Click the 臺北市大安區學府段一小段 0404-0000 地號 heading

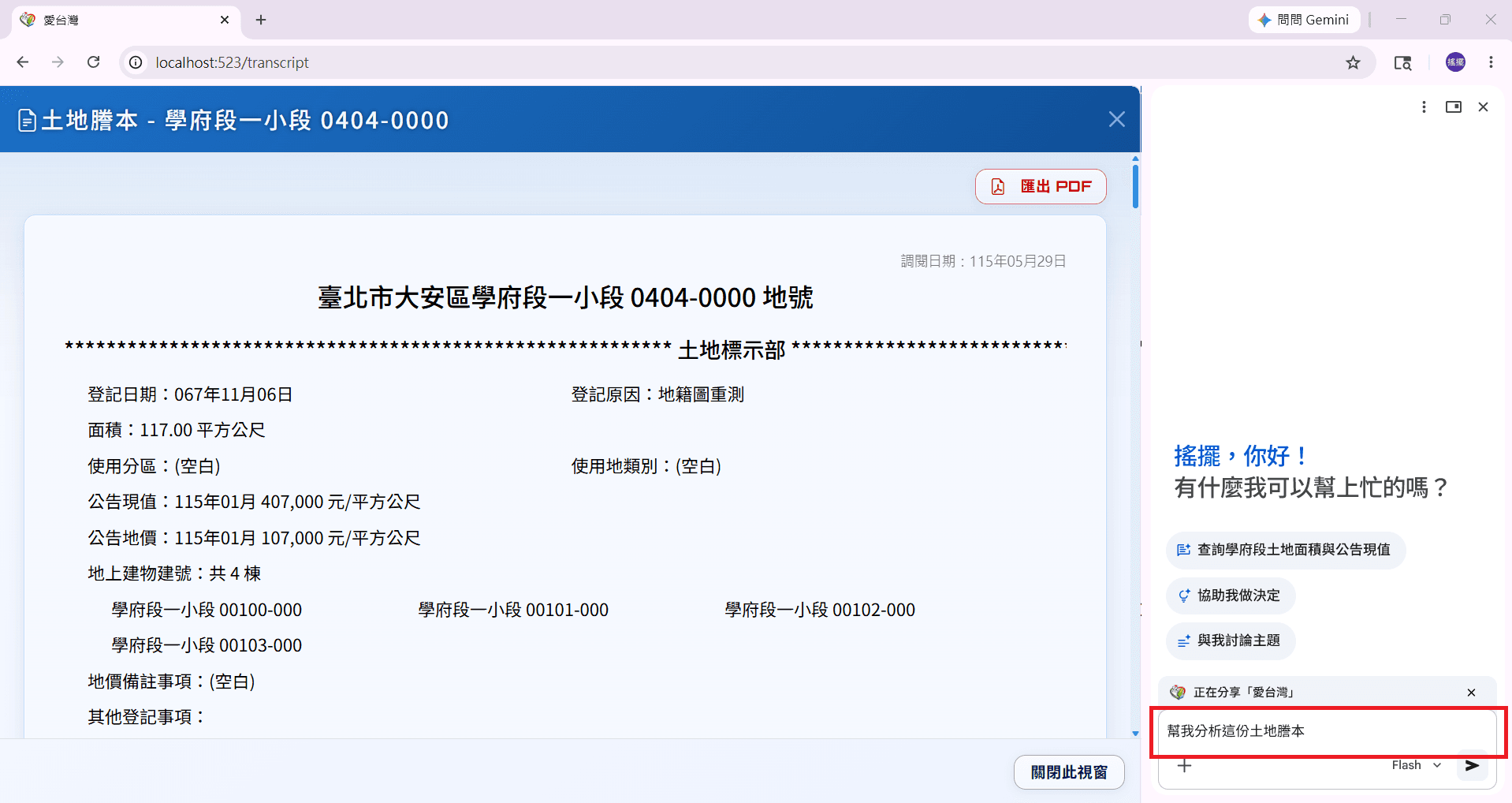point(565,297)
